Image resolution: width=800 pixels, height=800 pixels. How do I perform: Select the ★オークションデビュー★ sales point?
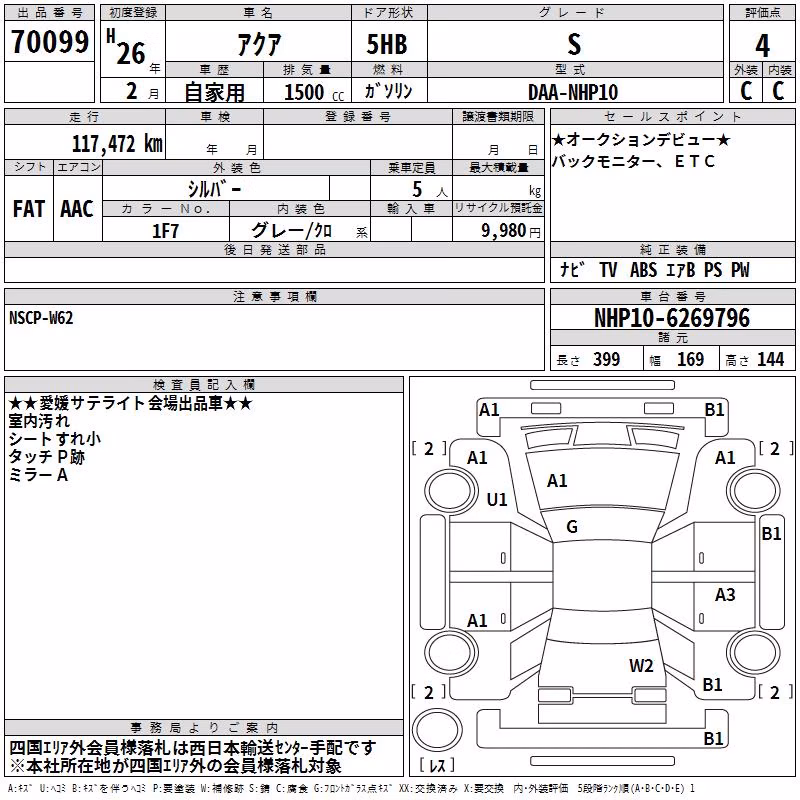[x=641, y=140]
